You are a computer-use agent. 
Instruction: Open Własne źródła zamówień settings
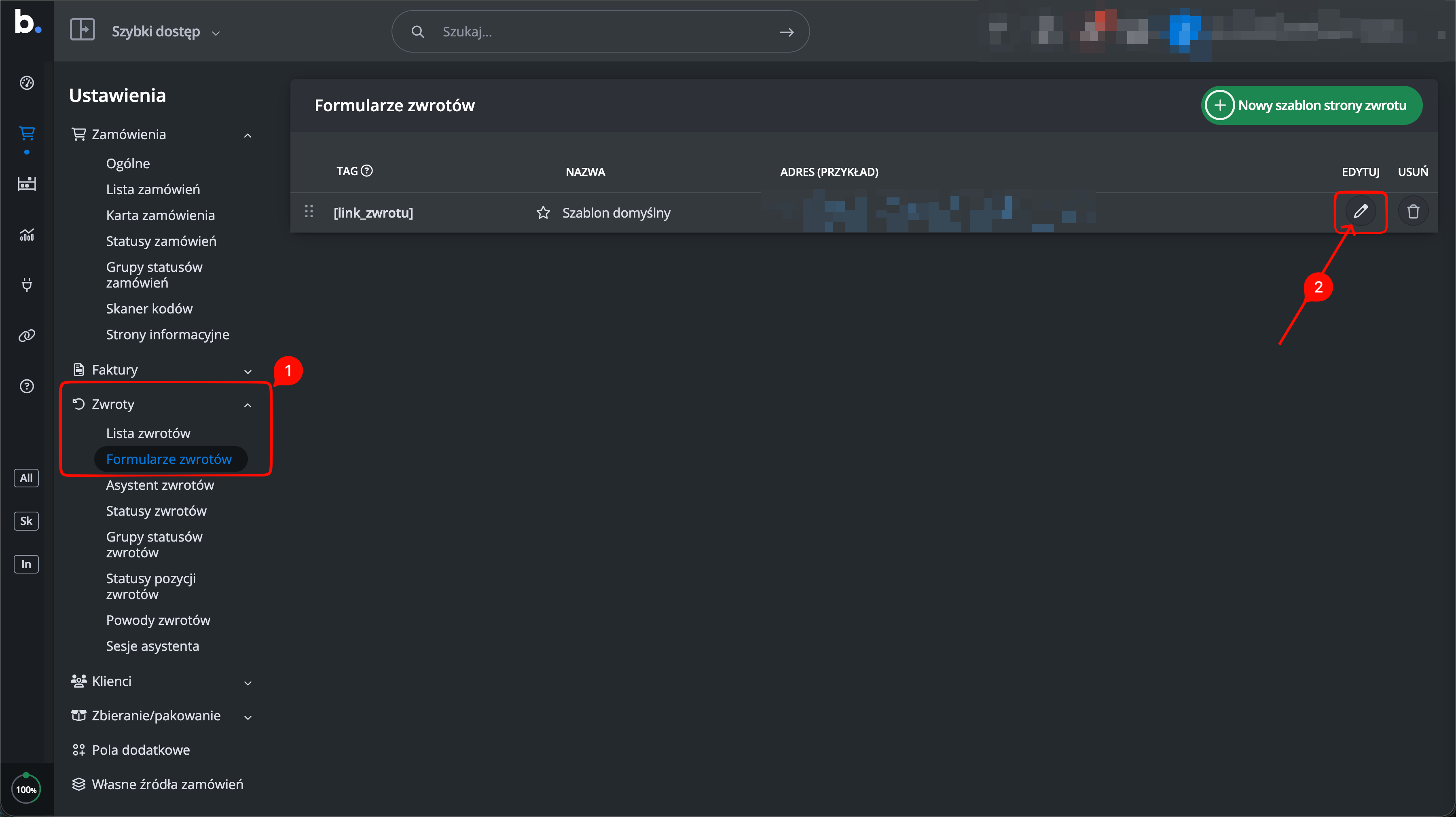[167, 785]
